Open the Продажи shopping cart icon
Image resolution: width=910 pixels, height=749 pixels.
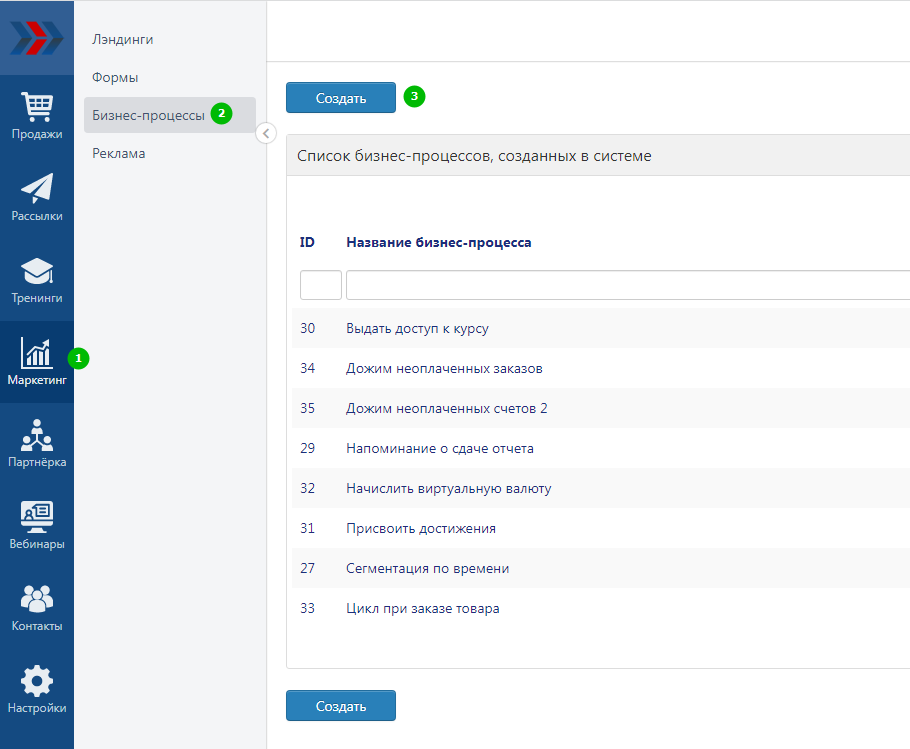click(x=37, y=106)
